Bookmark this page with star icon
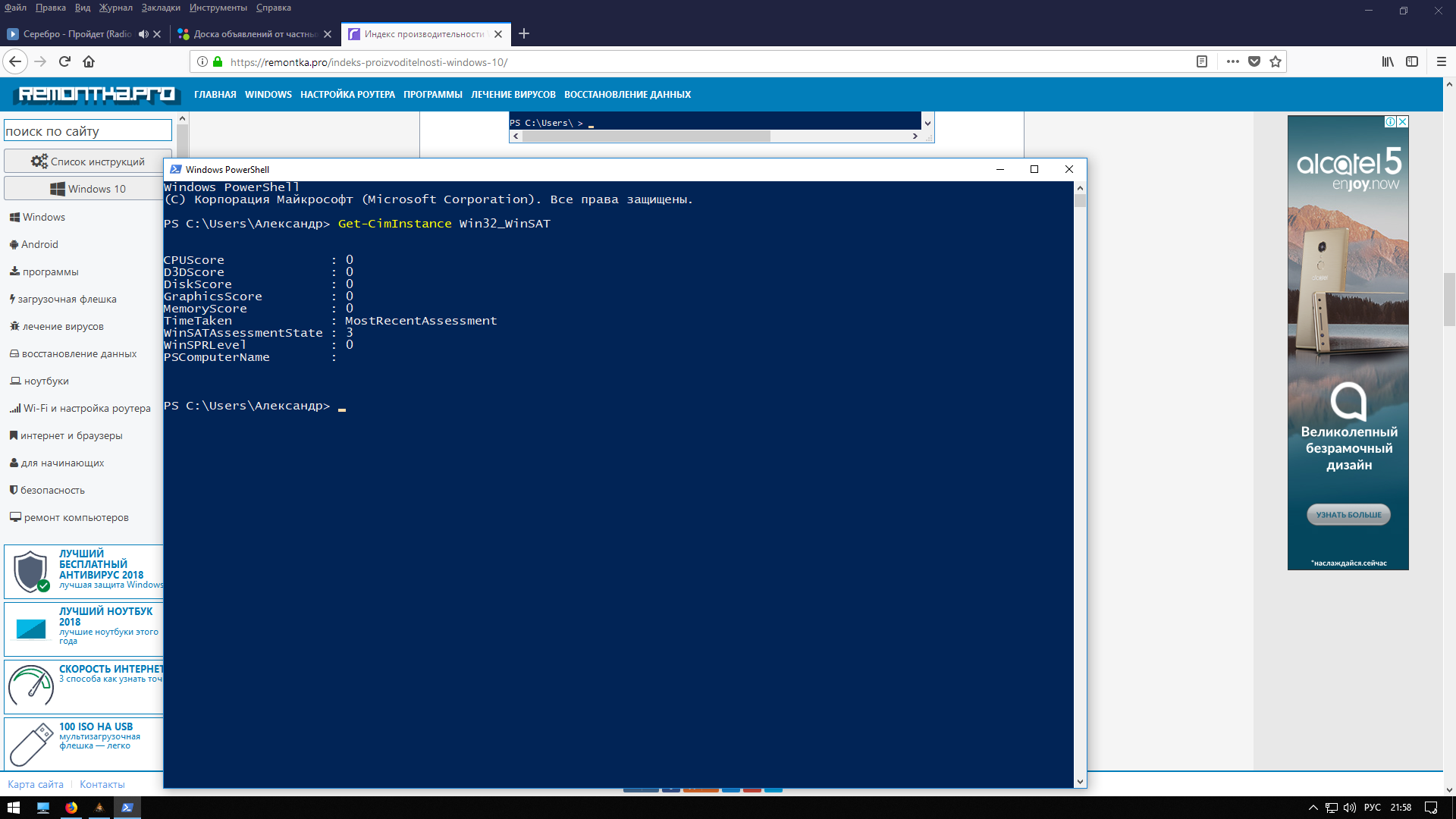Viewport: 1456px width, 819px height. tap(1276, 62)
